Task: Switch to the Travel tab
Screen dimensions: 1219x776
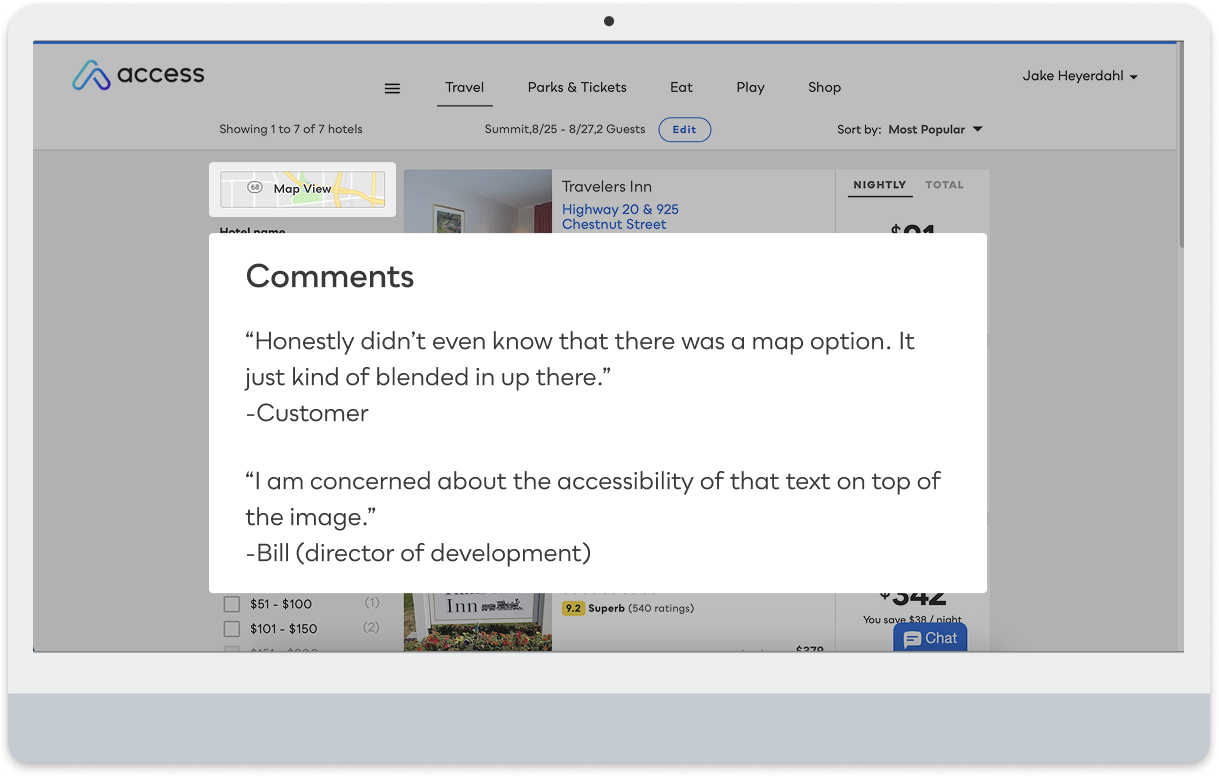Action: [x=465, y=88]
